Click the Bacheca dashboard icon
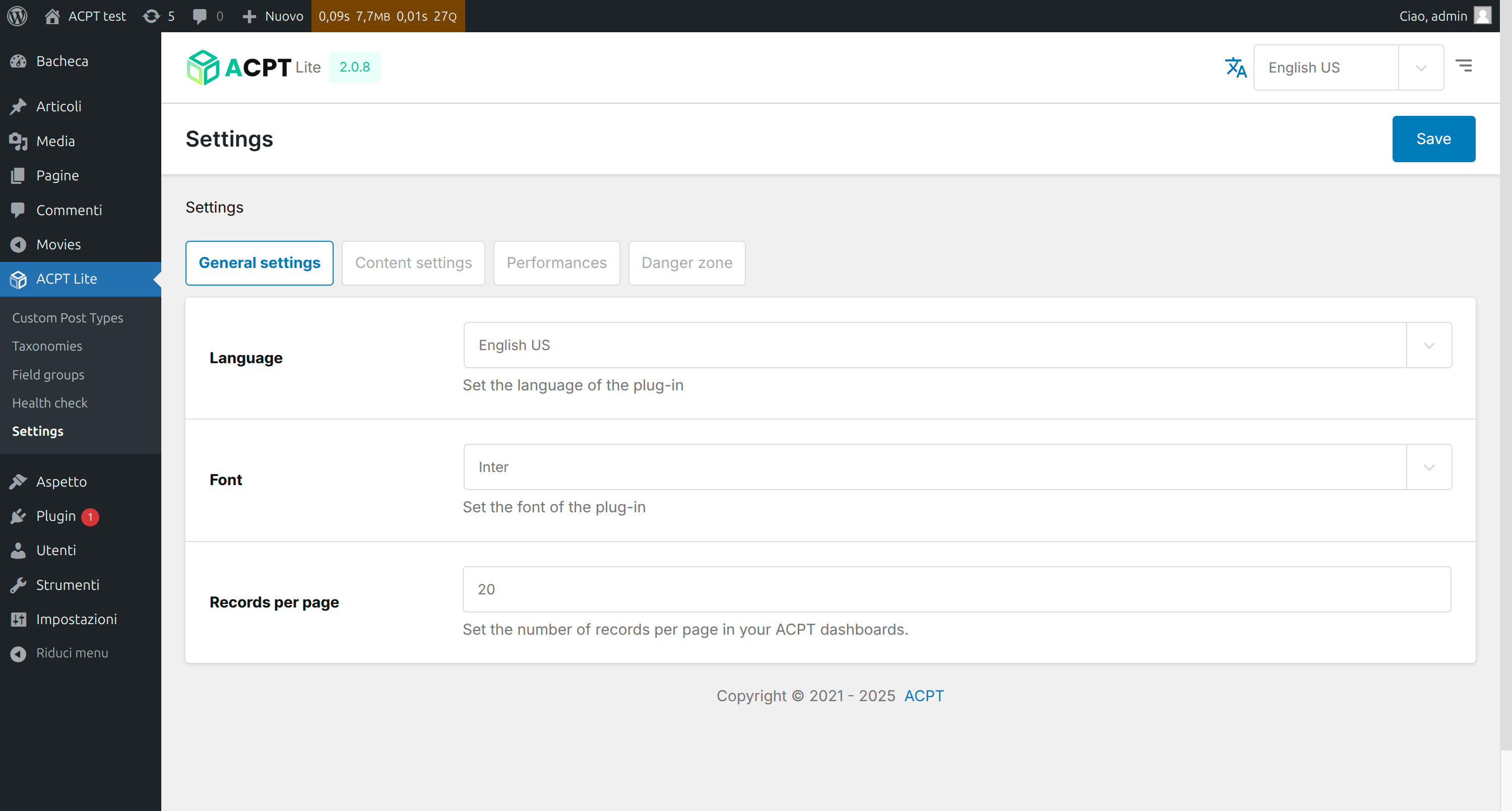Viewport: 1512px width, 811px height. coord(18,61)
